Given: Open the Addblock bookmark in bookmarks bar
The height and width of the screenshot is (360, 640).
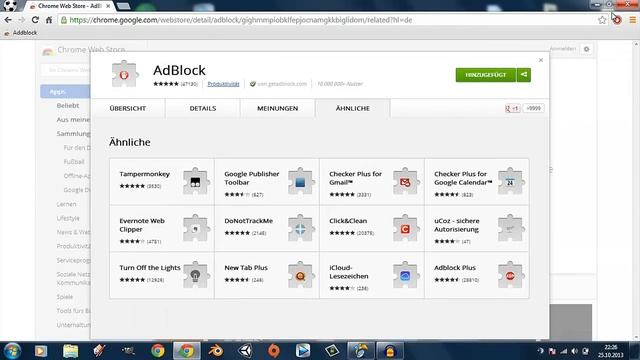Looking at the screenshot, I should (x=21, y=33).
